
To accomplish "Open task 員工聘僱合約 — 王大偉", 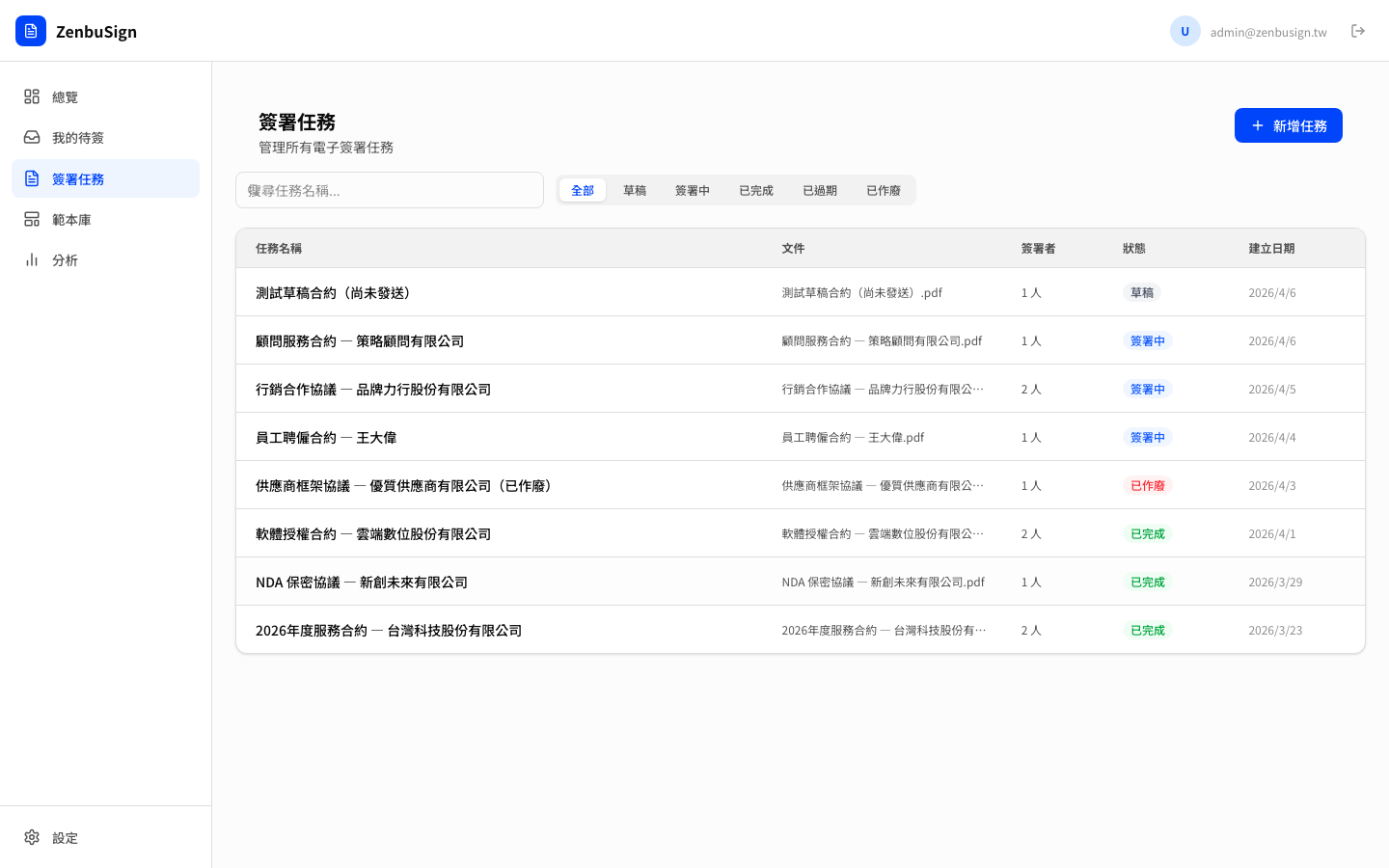I will [x=326, y=437].
